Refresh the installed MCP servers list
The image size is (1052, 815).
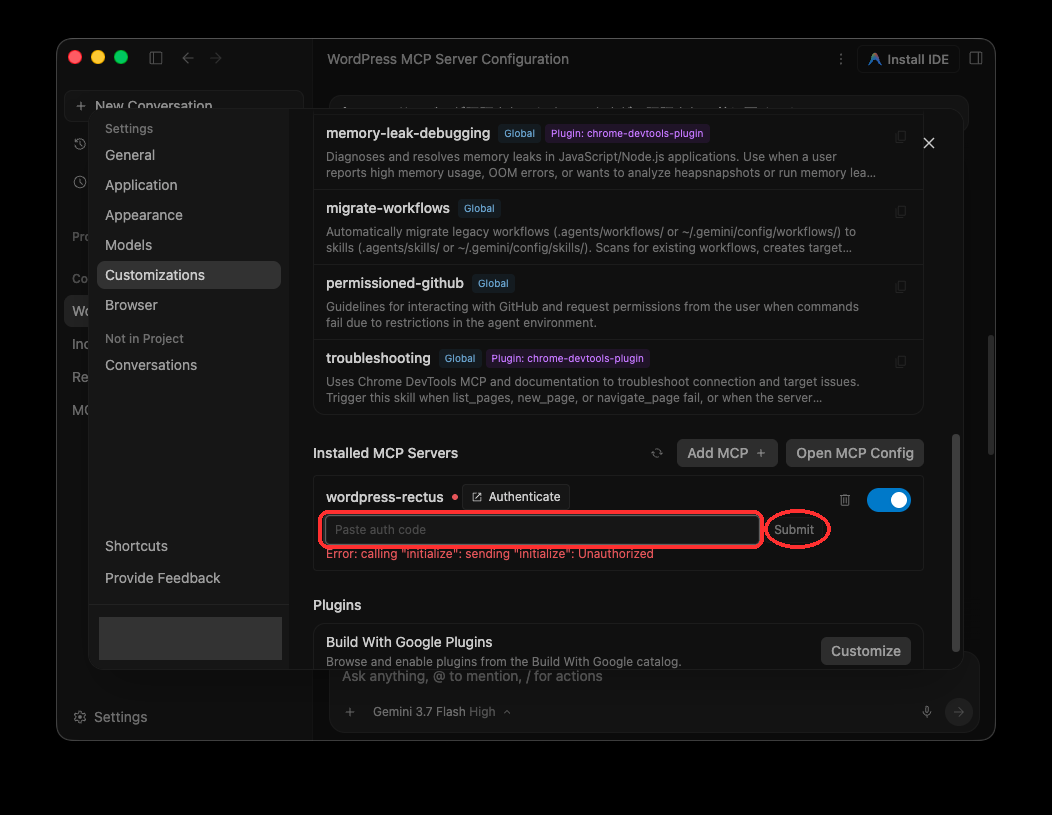click(657, 453)
